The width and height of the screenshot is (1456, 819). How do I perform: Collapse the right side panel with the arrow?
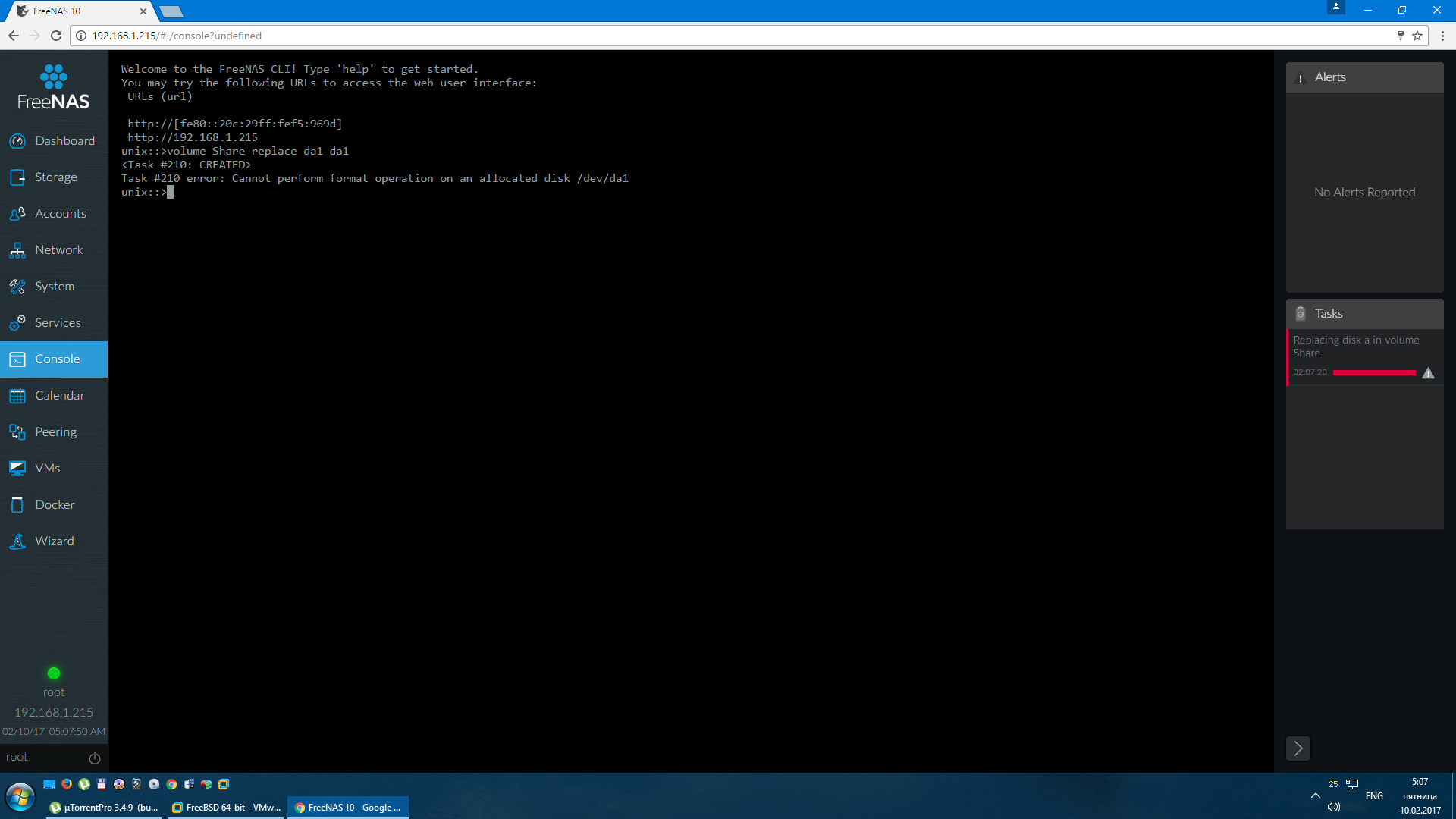tap(1298, 748)
